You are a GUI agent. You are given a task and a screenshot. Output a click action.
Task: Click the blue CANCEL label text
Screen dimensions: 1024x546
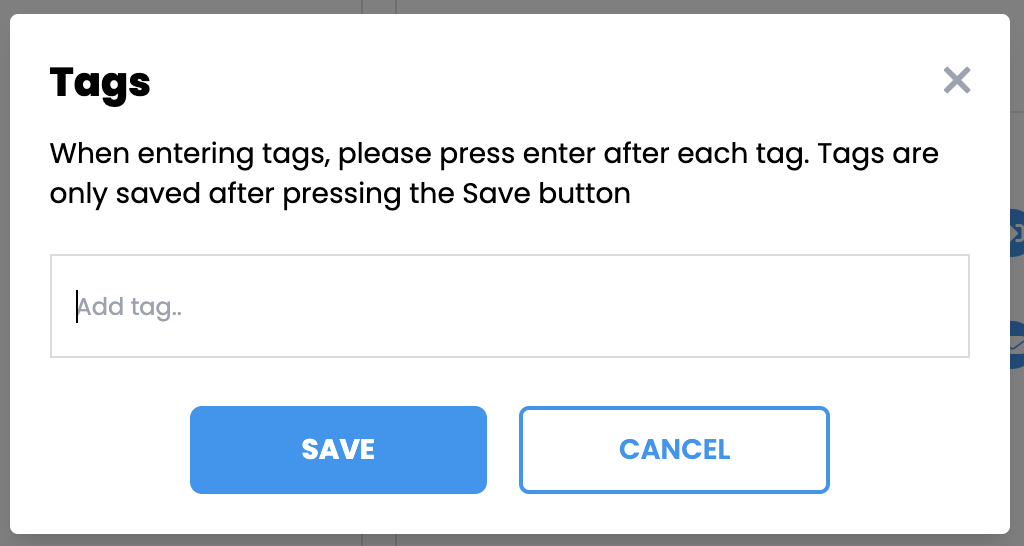(674, 450)
